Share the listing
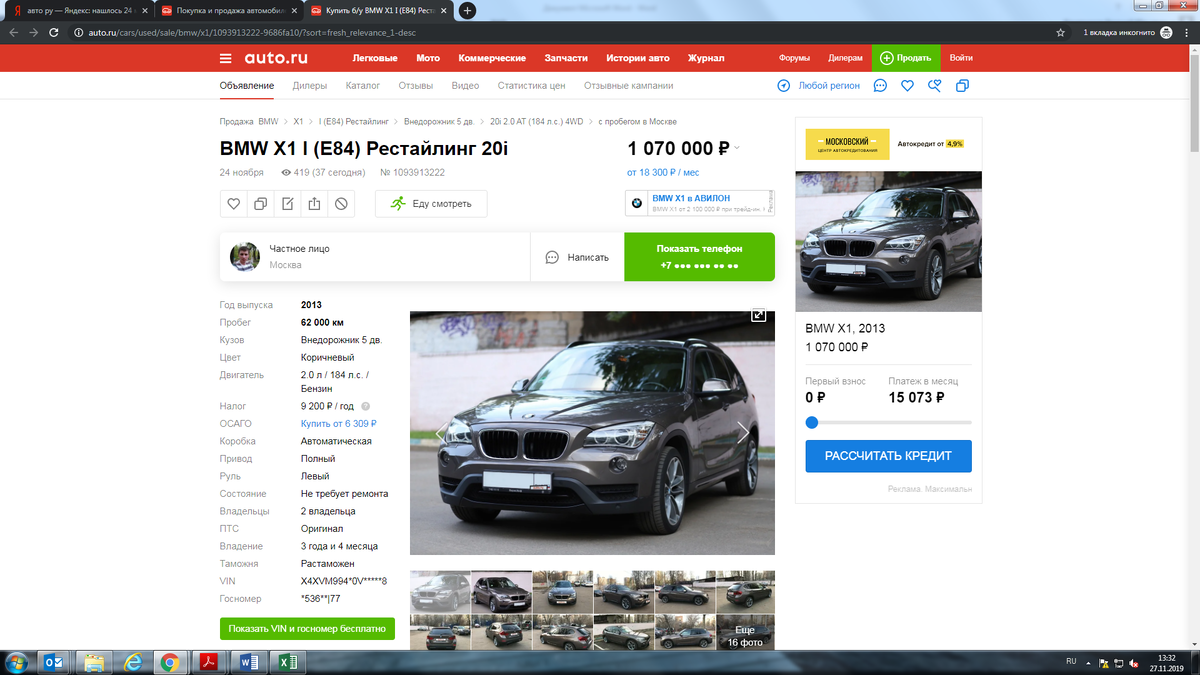1200x675 pixels. click(314, 203)
